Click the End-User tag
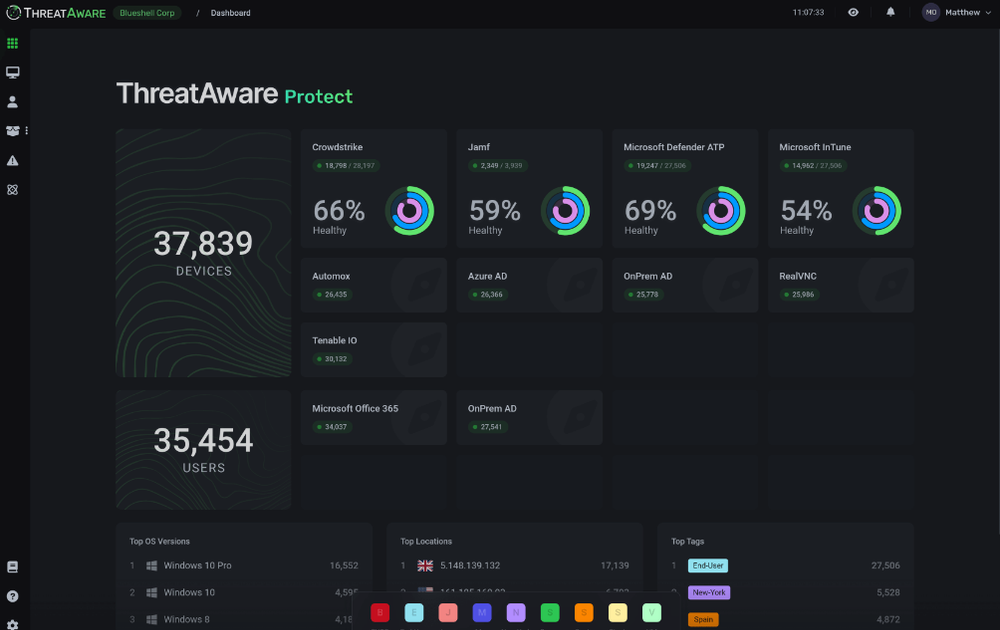The width and height of the screenshot is (1000, 630). (708, 566)
